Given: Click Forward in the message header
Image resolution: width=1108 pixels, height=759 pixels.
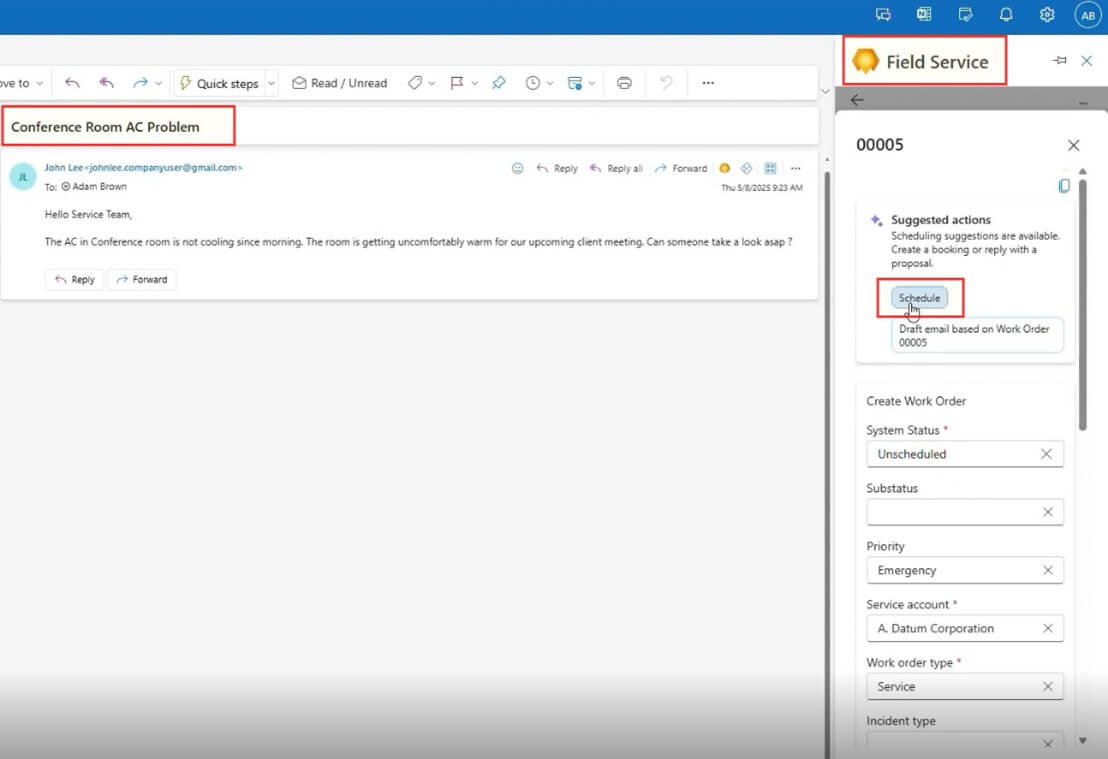Looking at the screenshot, I should (681, 168).
